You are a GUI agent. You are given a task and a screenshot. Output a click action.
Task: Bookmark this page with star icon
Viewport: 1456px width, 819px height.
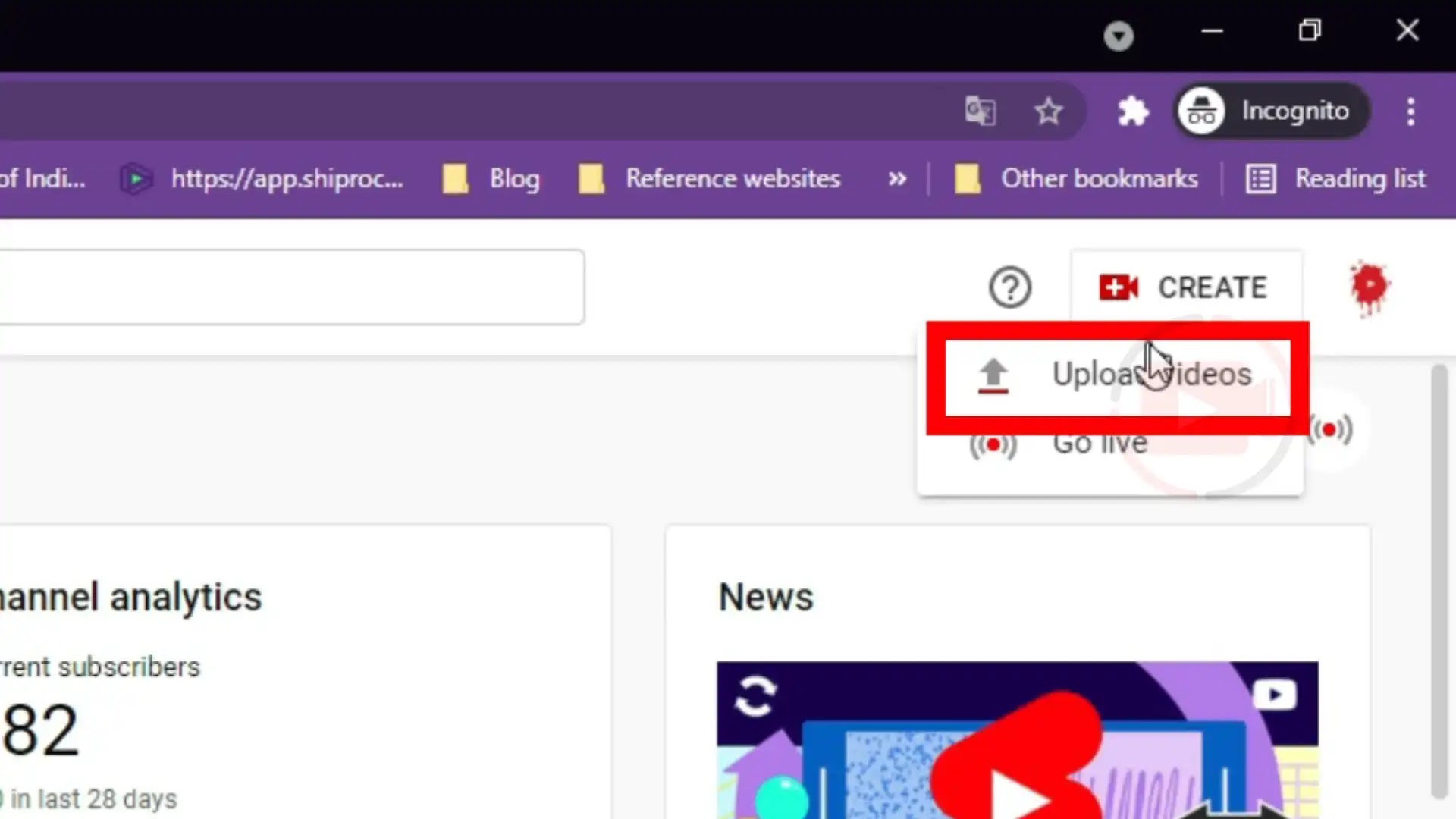1048,112
